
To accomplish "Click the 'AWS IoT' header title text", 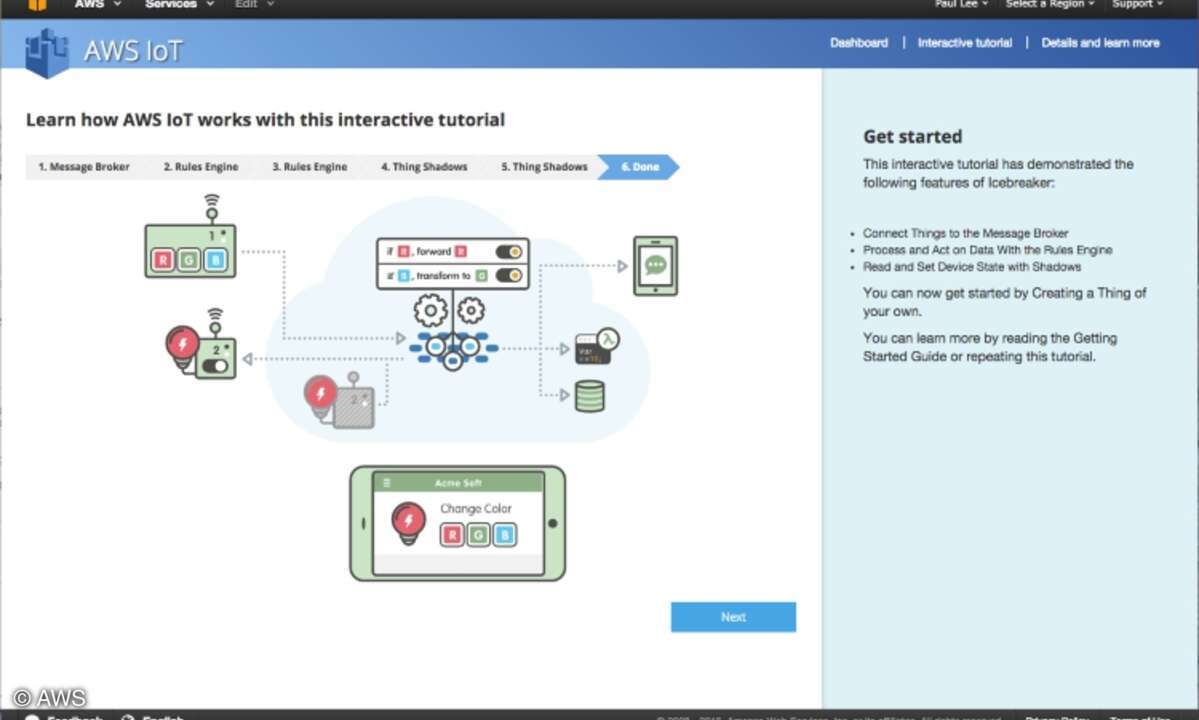I will point(133,51).
